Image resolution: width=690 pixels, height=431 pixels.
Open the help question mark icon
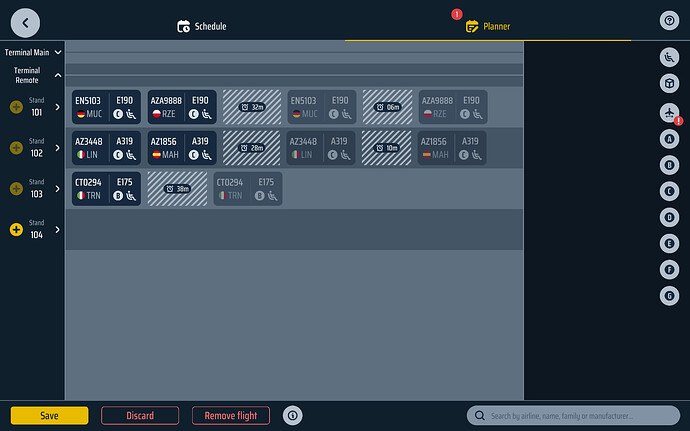tap(669, 21)
